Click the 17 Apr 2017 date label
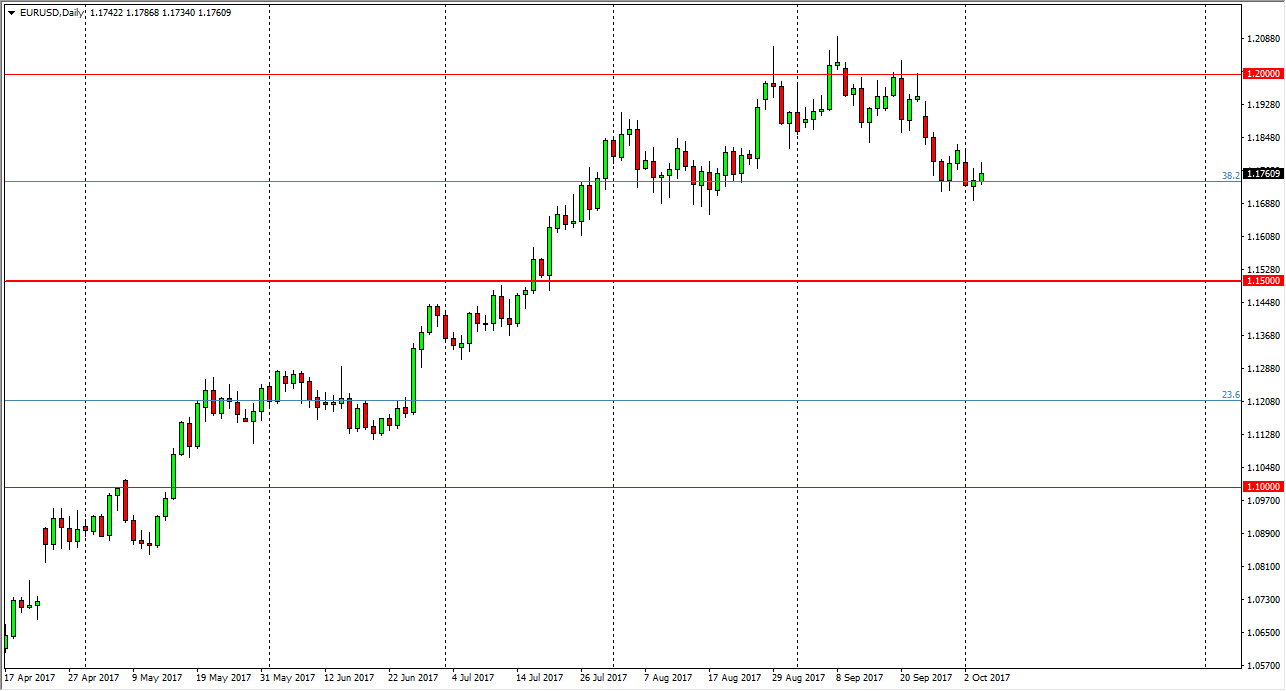This screenshot has height=691, width=1286. click(x=30, y=677)
